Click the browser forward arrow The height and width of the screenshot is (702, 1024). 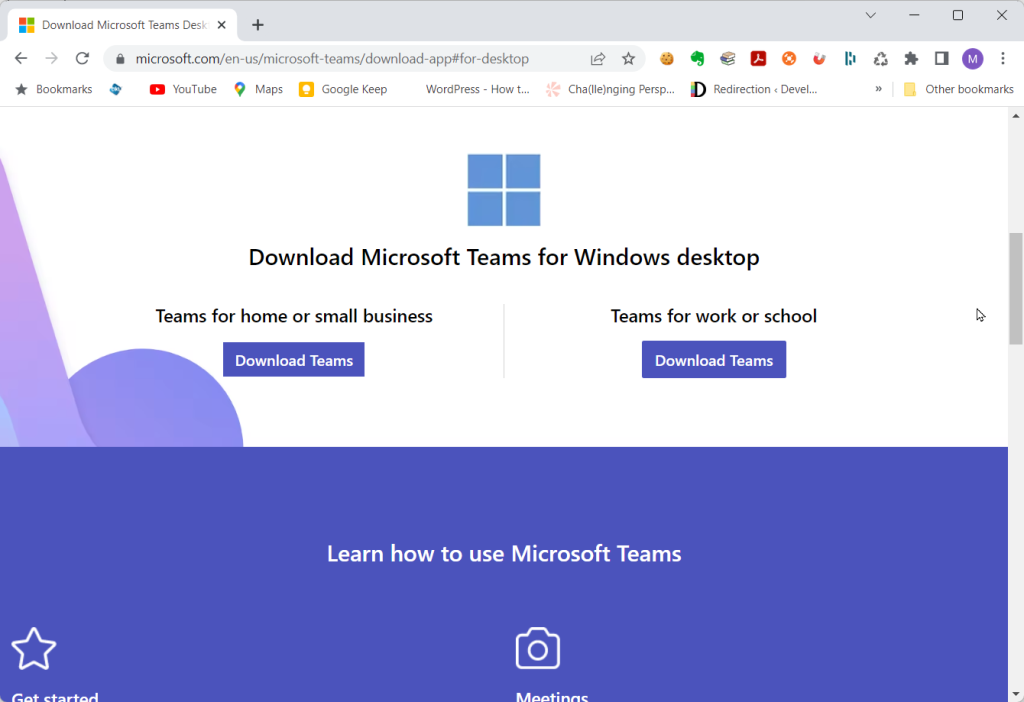pyautogui.click(x=52, y=59)
